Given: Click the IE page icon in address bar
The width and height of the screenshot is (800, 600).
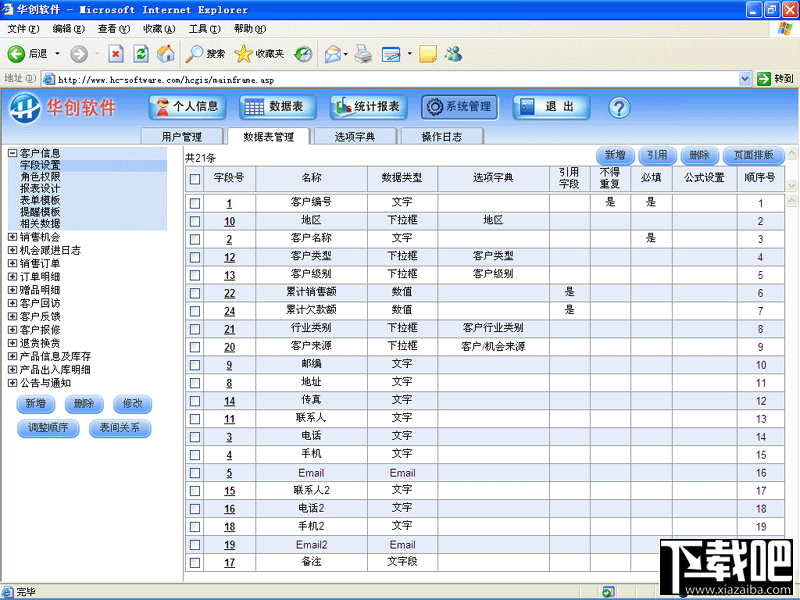Looking at the screenshot, I should (x=48, y=79).
